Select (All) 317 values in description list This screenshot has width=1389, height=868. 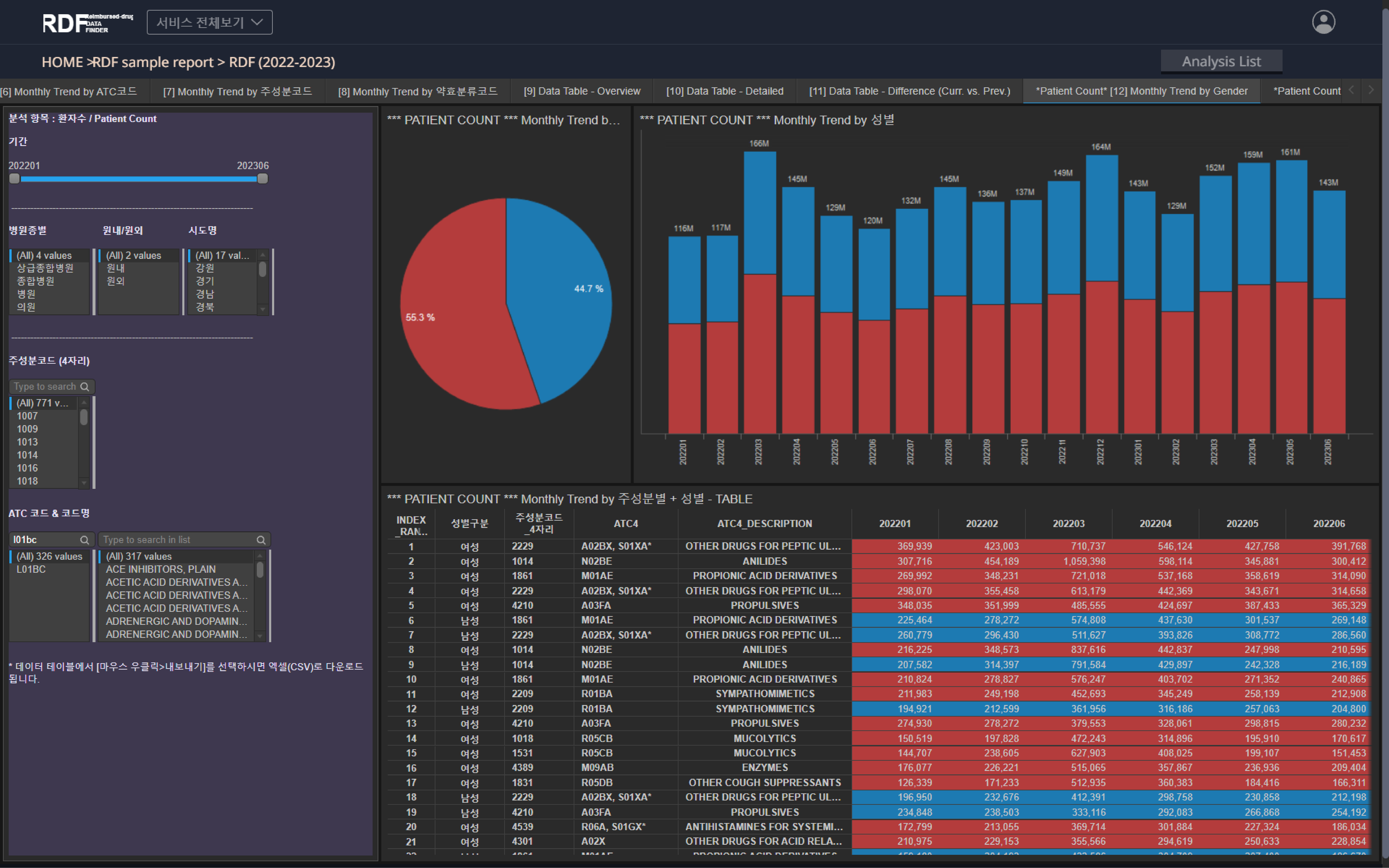(x=176, y=556)
